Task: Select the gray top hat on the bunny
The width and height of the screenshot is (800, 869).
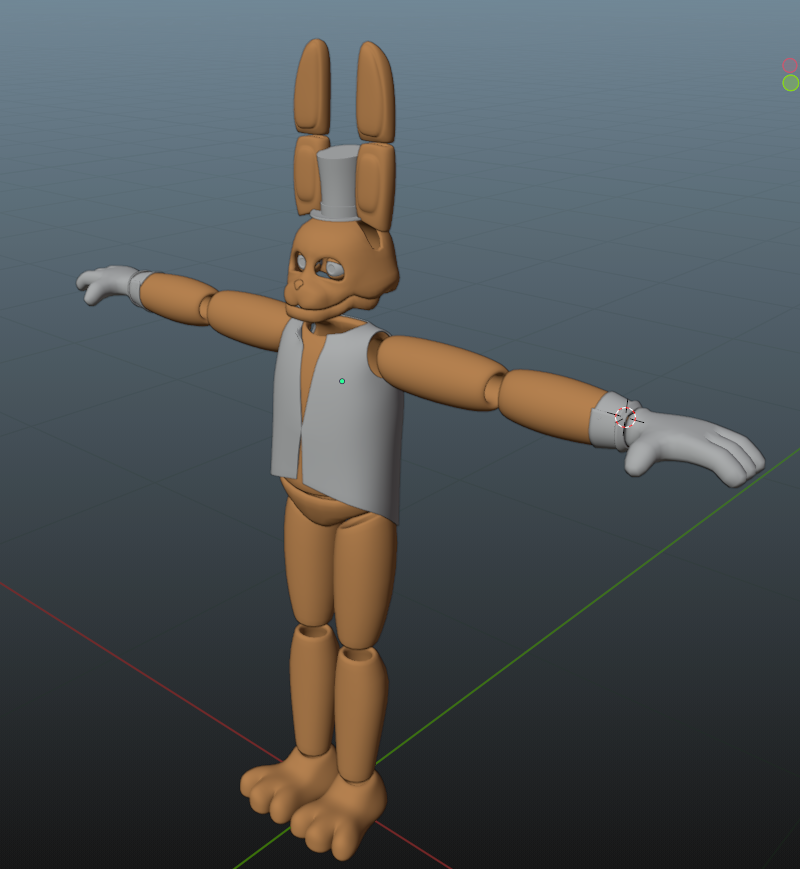Action: pyautogui.click(x=338, y=184)
